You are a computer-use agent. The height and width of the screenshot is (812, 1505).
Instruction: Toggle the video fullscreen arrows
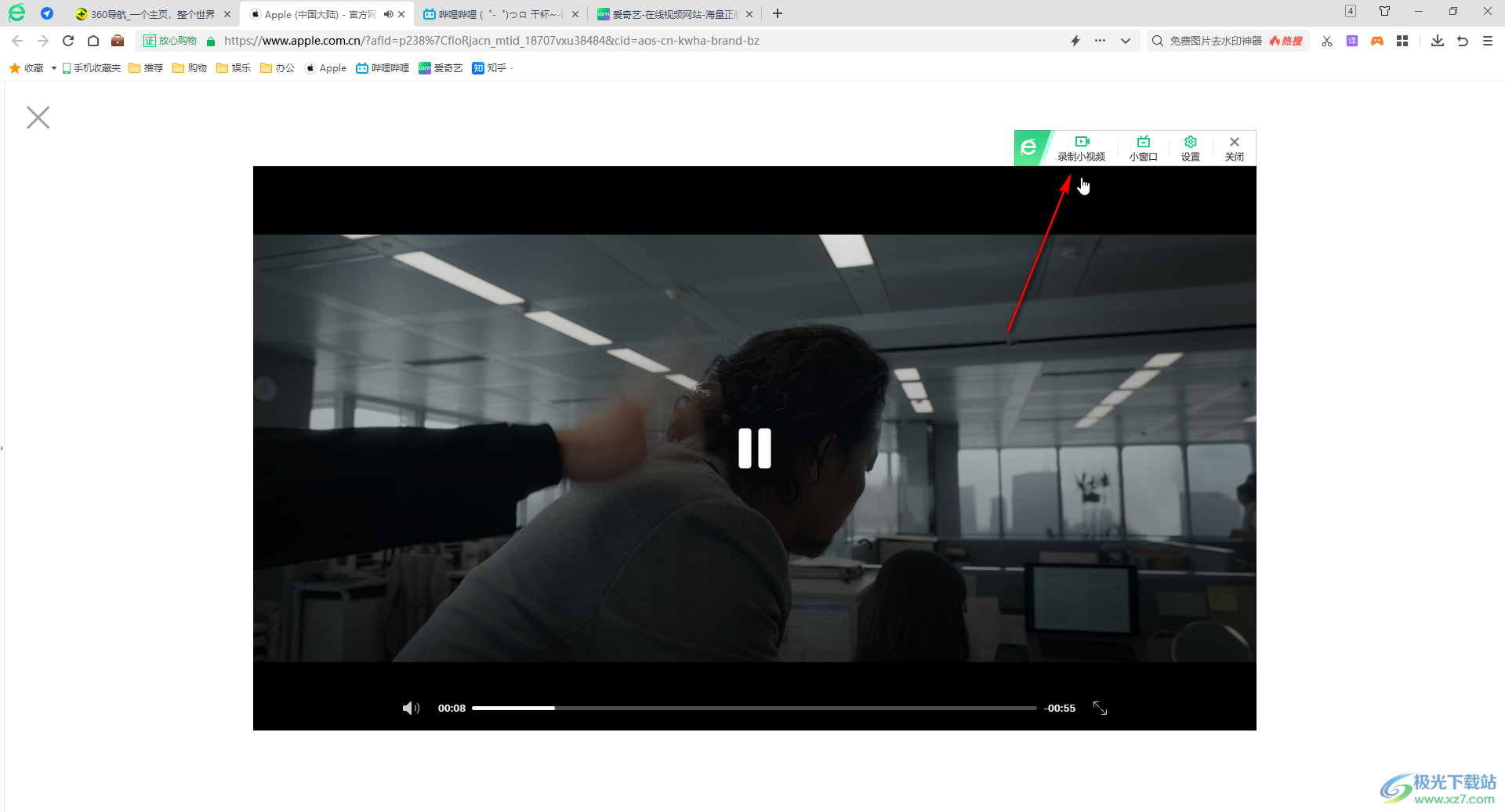click(1101, 709)
